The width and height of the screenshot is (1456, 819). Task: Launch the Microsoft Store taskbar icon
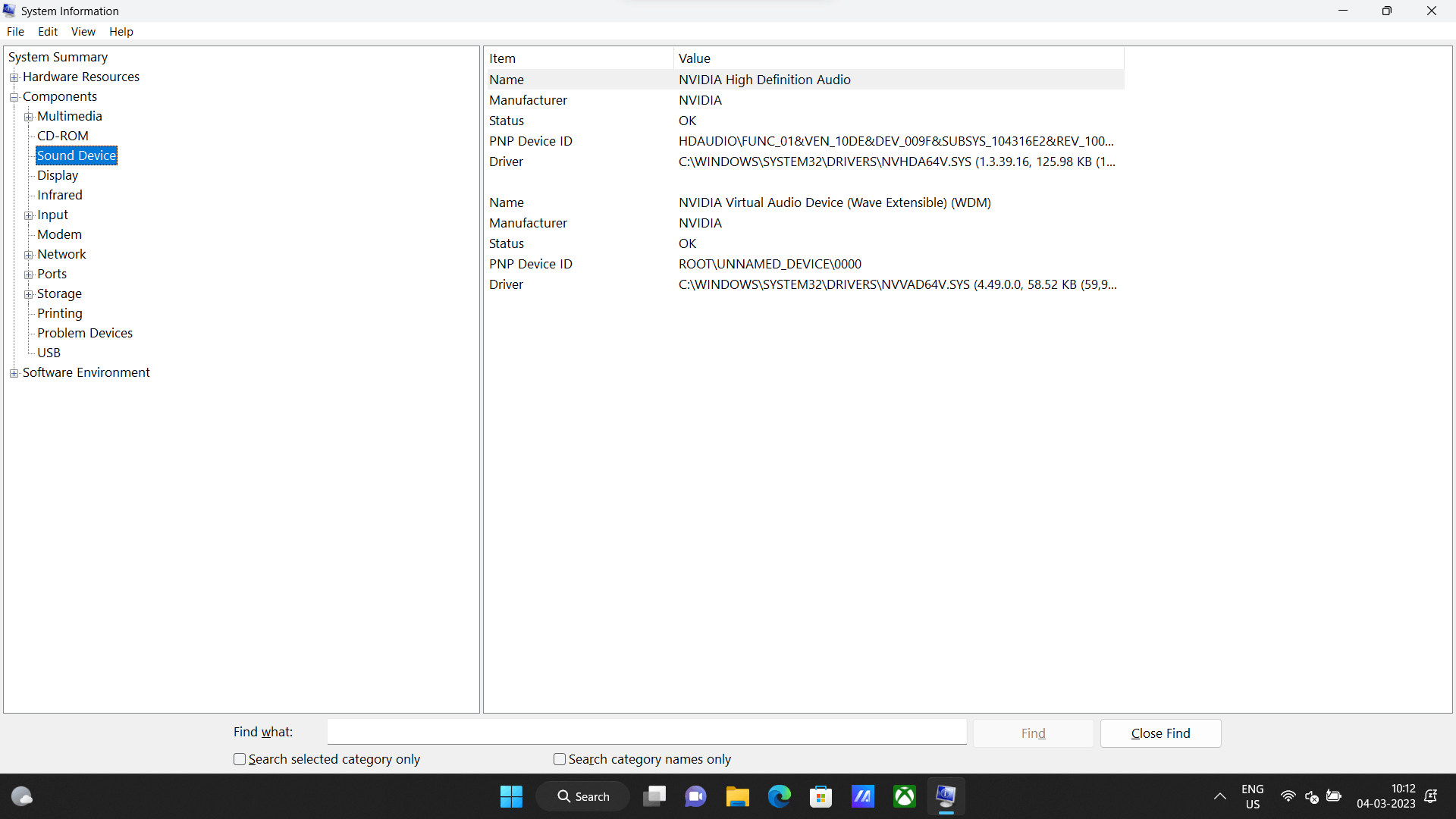(821, 796)
